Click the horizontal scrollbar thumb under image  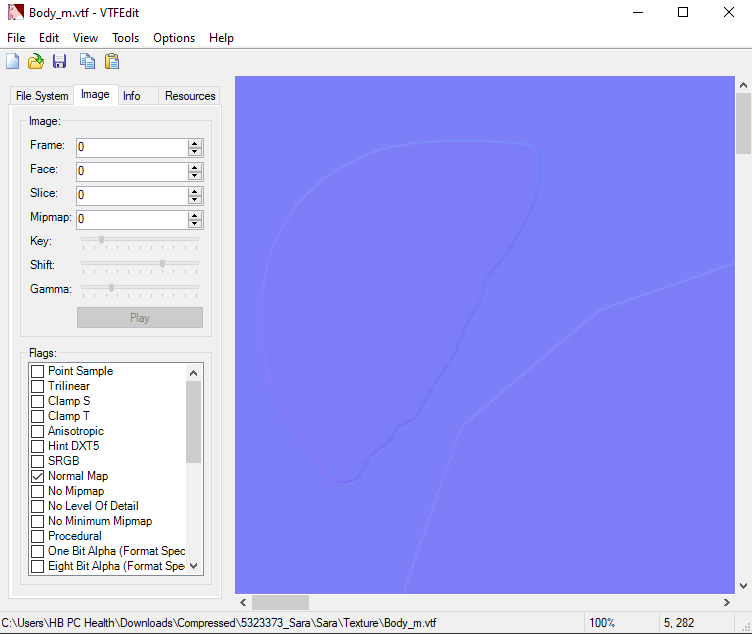pos(281,602)
